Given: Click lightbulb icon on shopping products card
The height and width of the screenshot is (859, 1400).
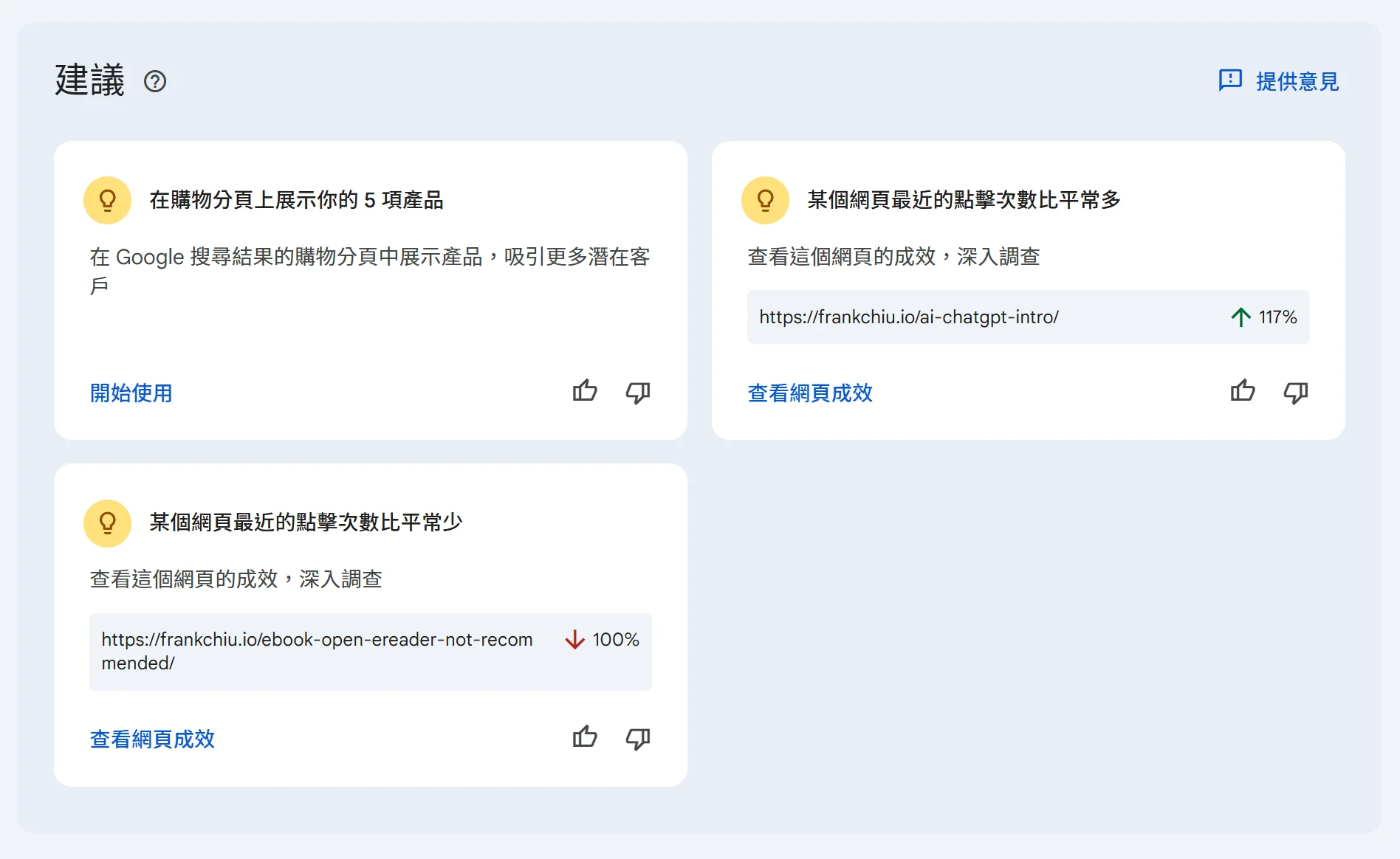Looking at the screenshot, I should (108, 200).
